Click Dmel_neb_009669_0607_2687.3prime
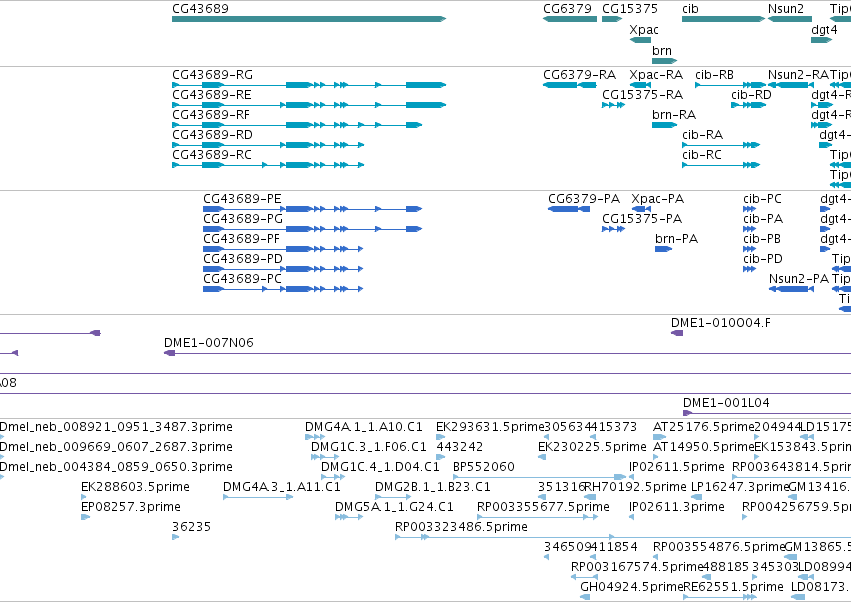 click(x=116, y=447)
